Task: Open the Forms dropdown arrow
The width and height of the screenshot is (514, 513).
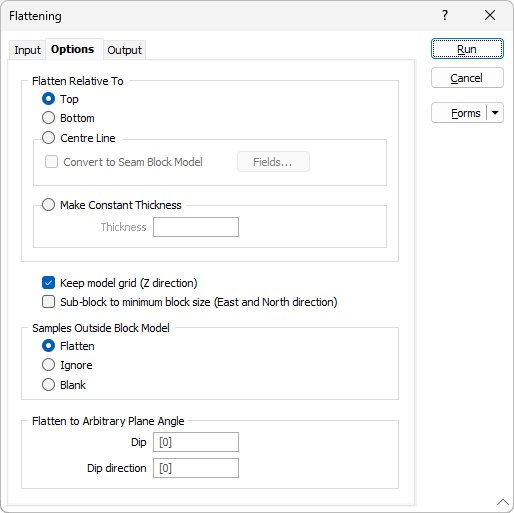Action: click(495, 113)
